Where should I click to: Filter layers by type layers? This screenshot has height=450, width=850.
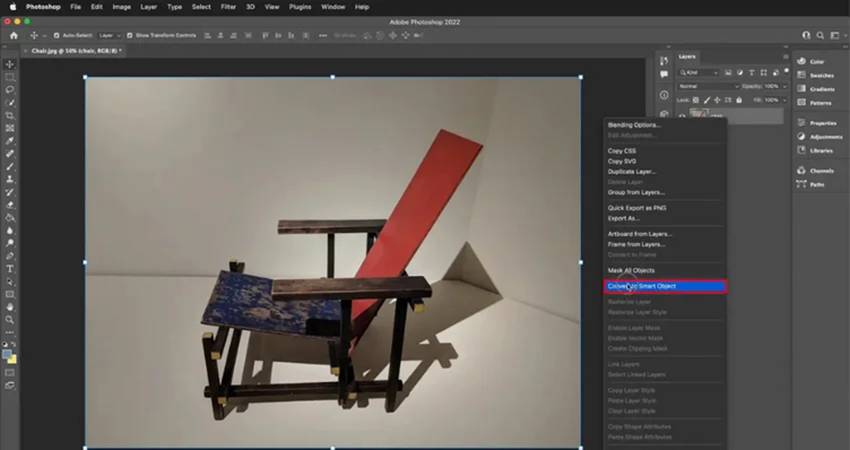752,73
